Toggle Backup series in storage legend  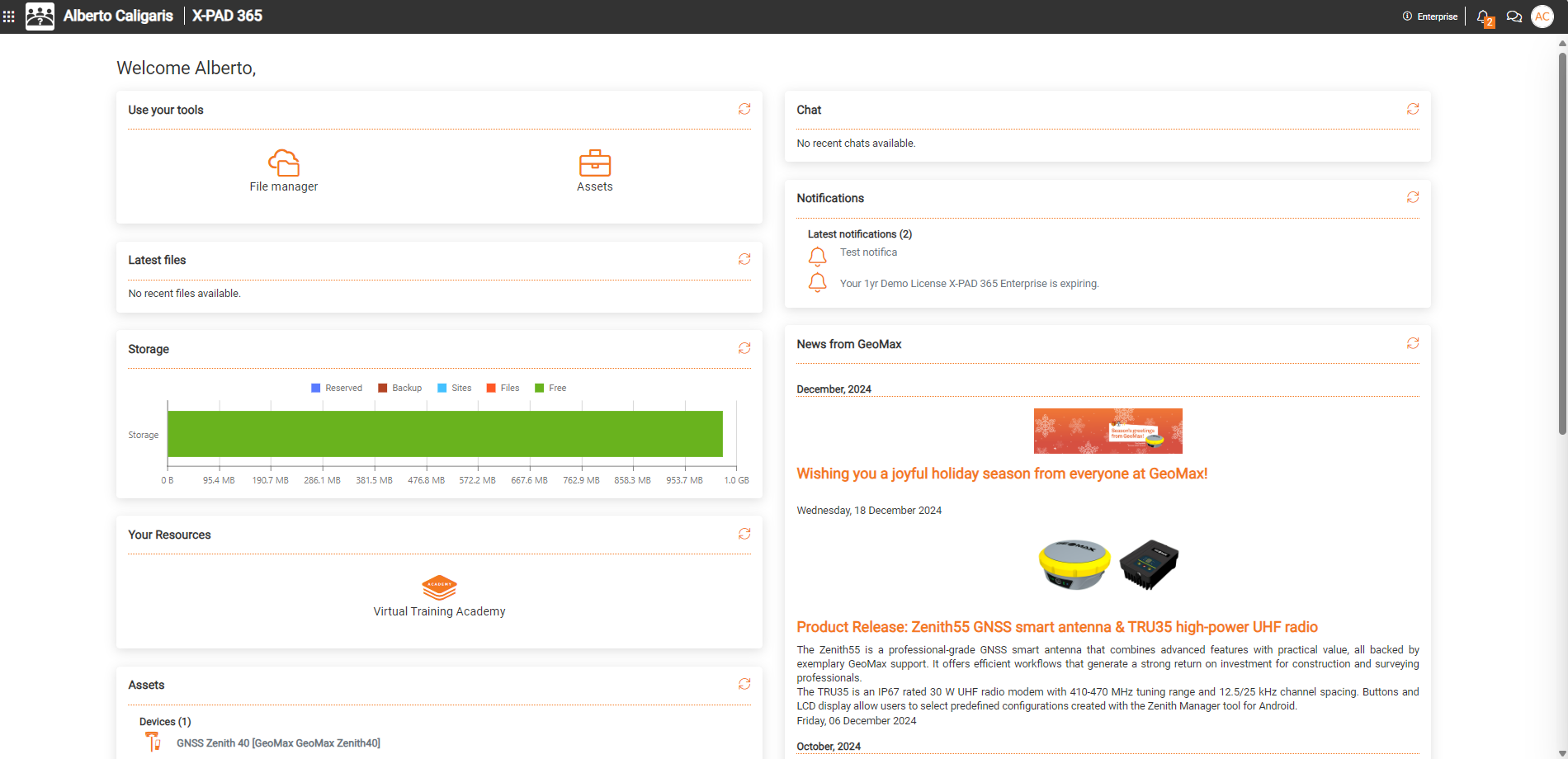pyautogui.click(x=400, y=388)
